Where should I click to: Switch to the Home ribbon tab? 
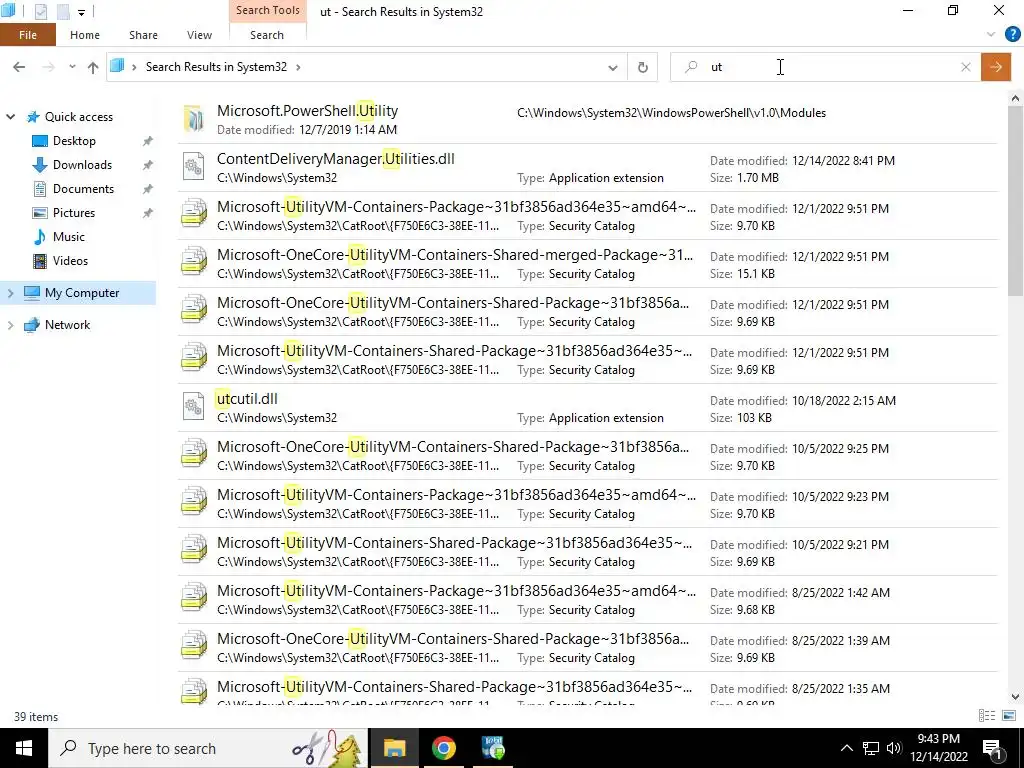click(x=85, y=35)
